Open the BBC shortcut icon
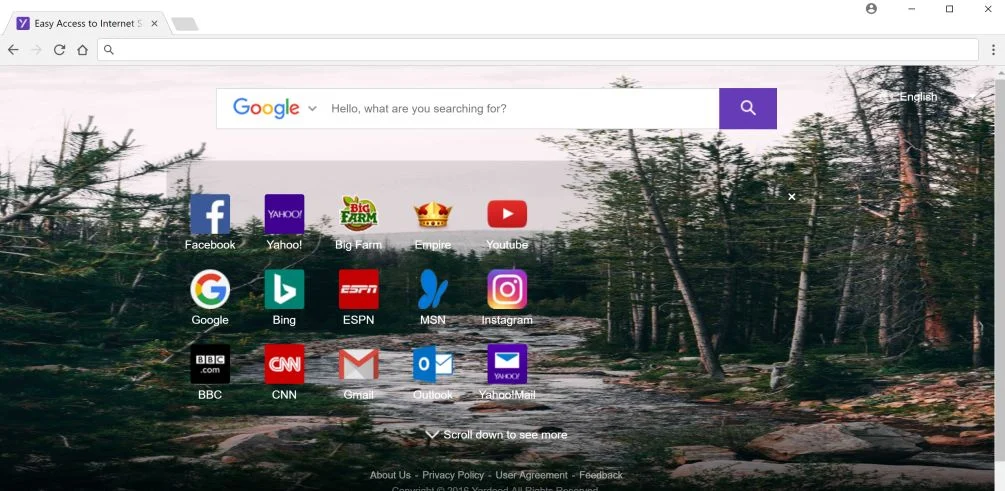The height and width of the screenshot is (491, 1005). pyautogui.click(x=210, y=364)
